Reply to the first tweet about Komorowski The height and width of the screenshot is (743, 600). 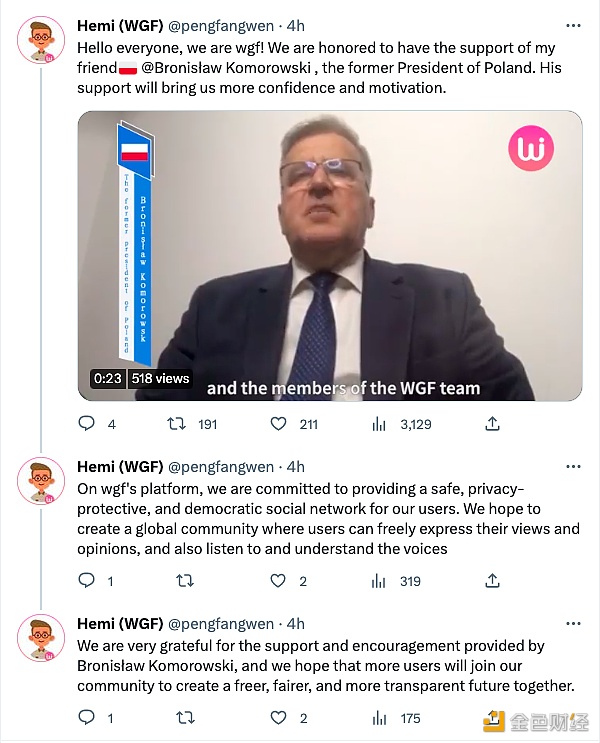87,424
